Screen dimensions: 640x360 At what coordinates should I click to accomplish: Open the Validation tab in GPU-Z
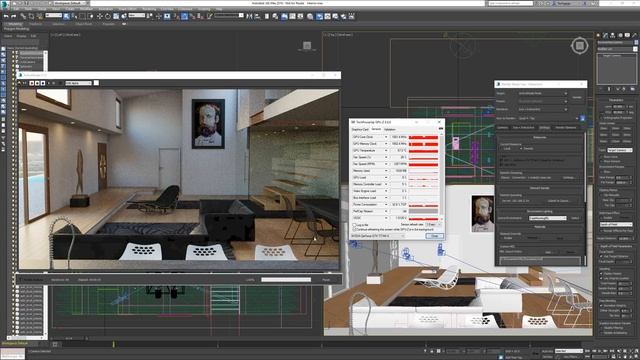(390, 129)
